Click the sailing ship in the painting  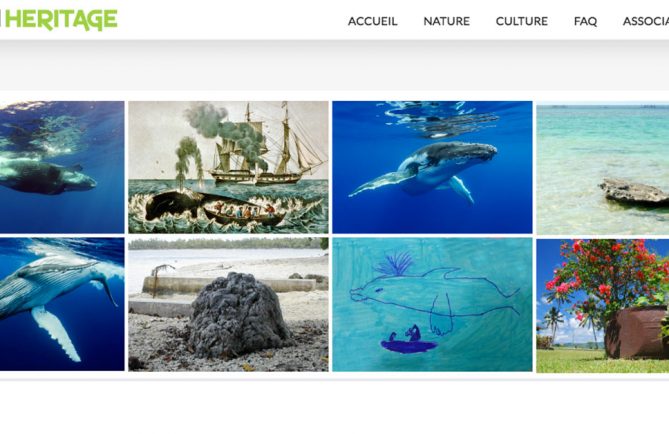pyautogui.click(x=269, y=145)
